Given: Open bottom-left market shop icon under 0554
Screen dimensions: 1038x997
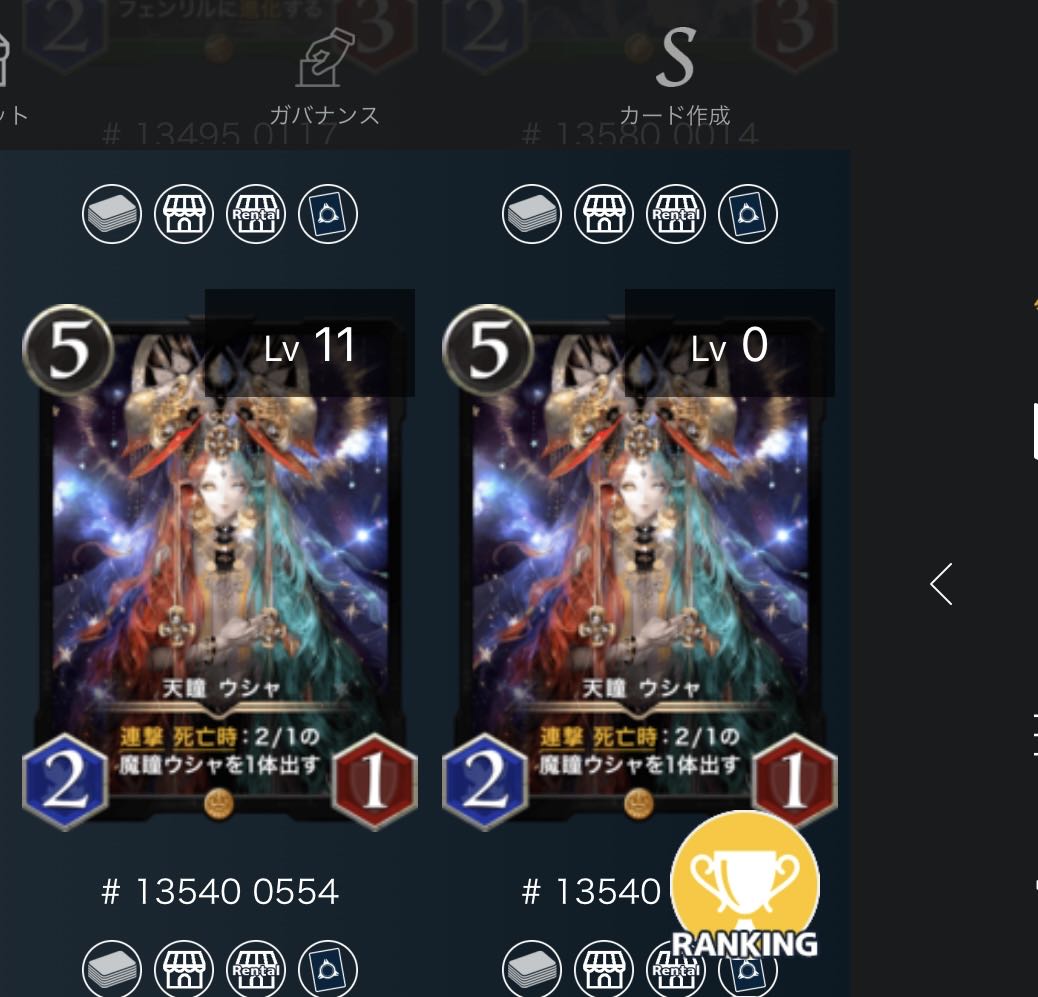Looking at the screenshot, I should (184, 969).
